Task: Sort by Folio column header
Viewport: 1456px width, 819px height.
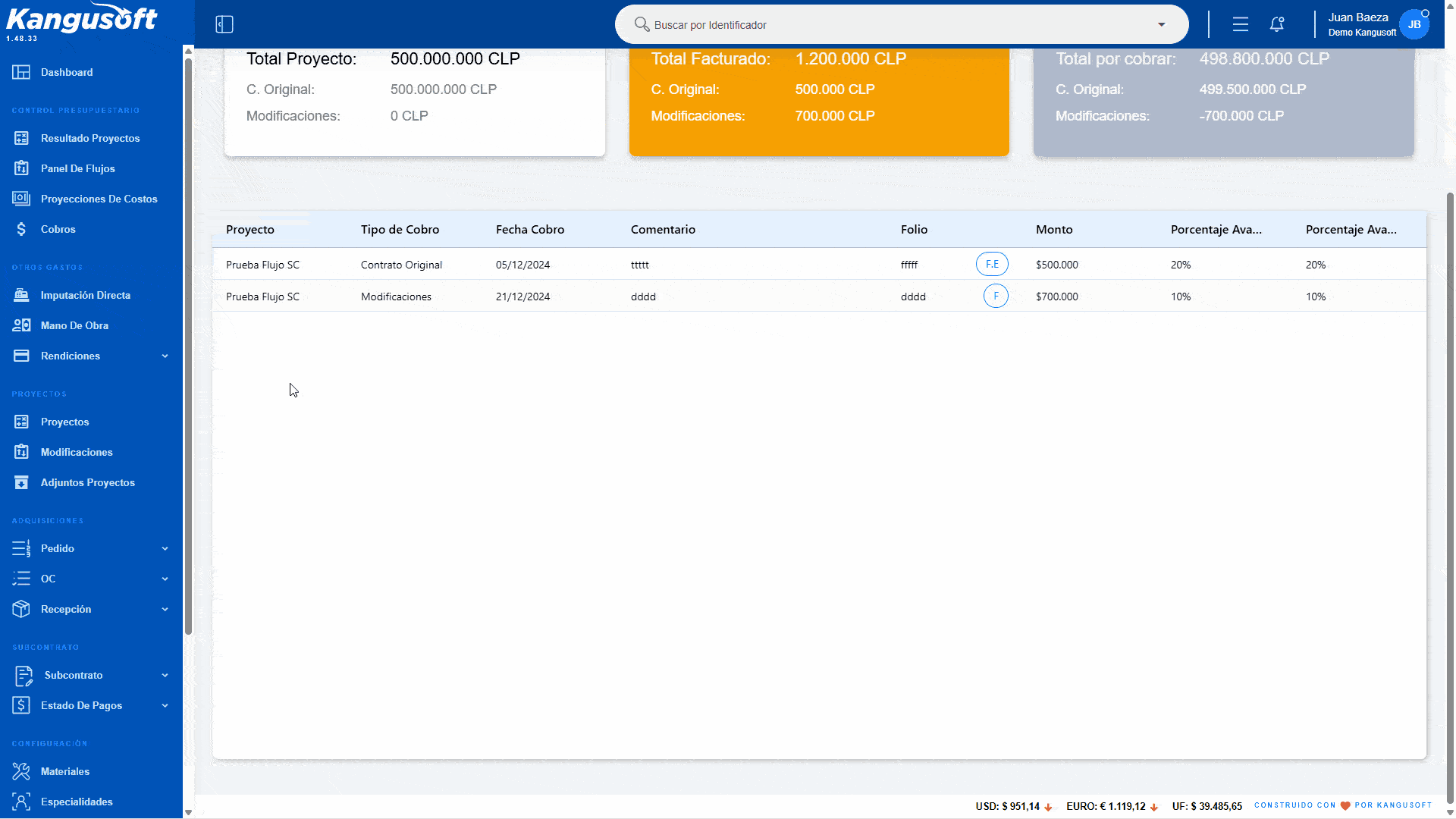Action: tap(914, 229)
